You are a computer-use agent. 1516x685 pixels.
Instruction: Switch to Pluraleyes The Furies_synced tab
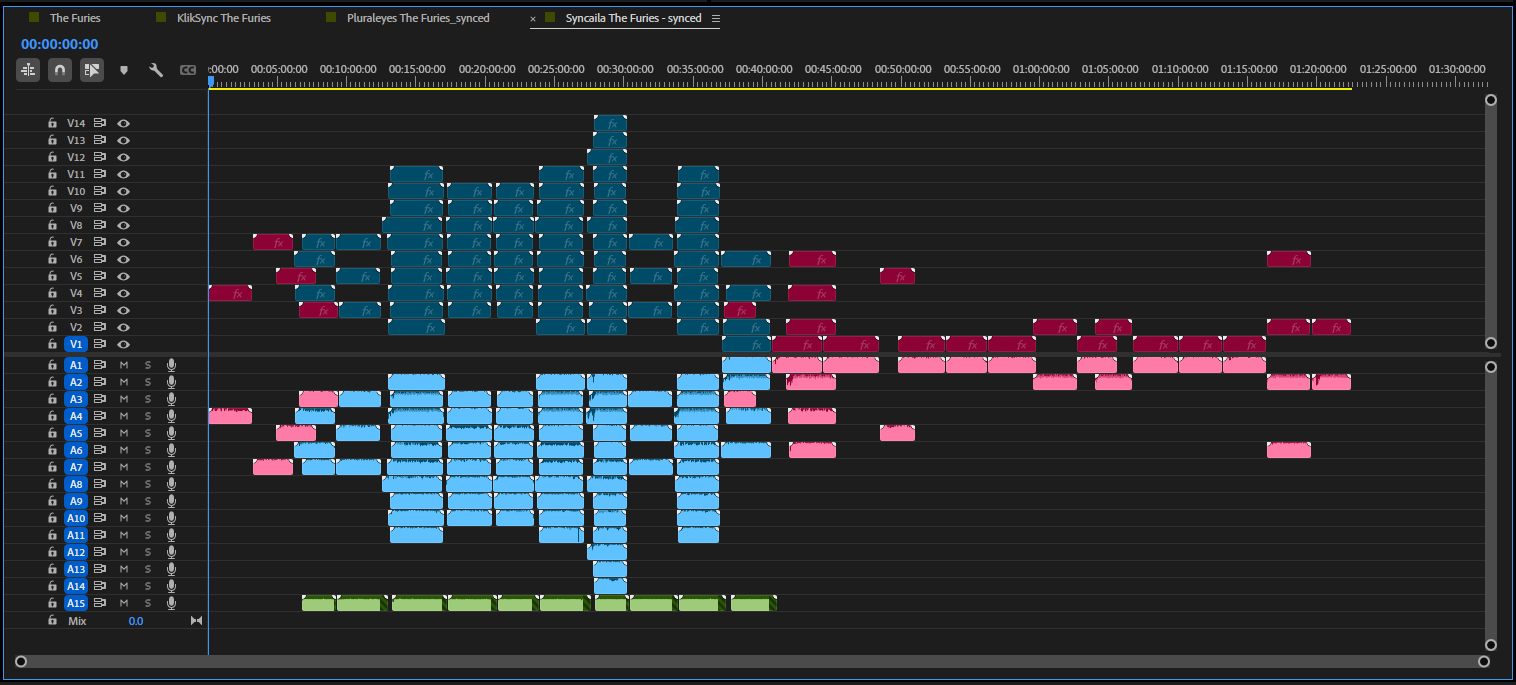click(418, 18)
